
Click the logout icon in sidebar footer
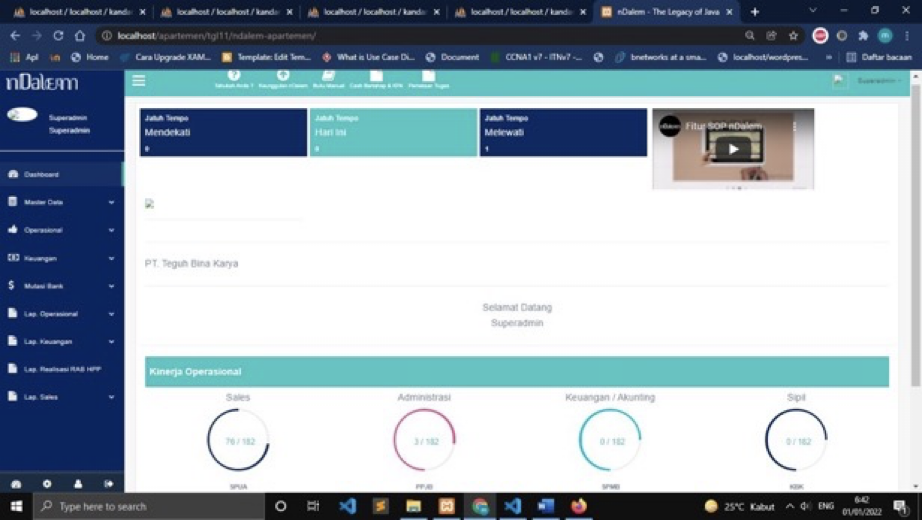[x=108, y=484]
